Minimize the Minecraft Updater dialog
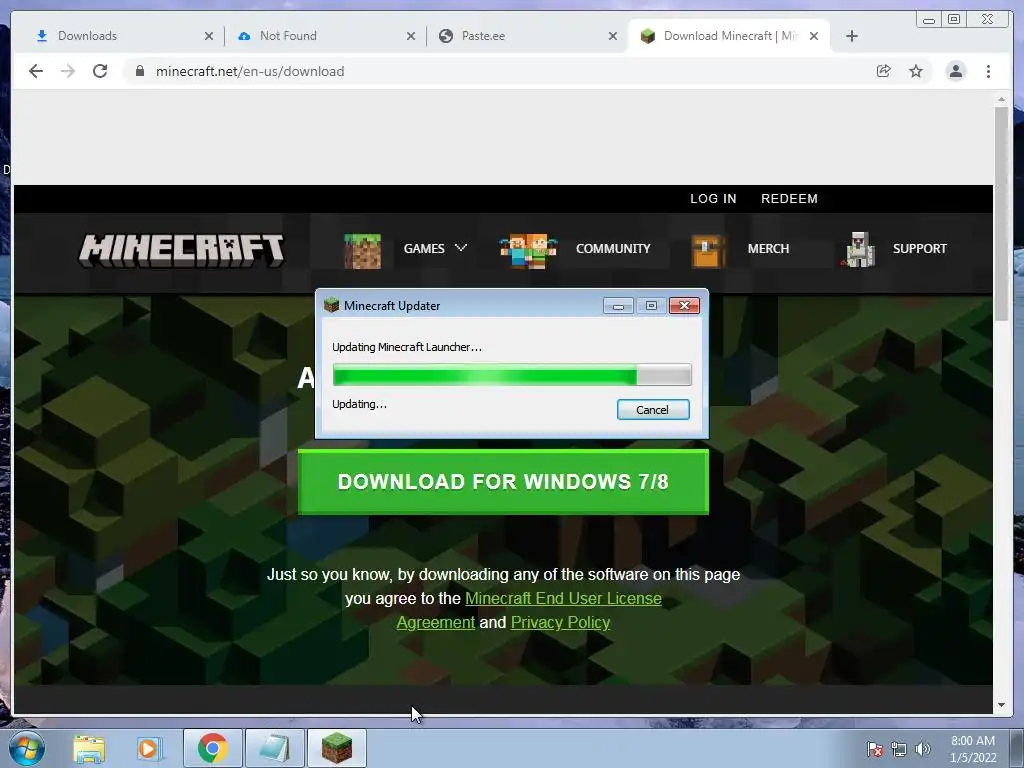This screenshot has height=768, width=1024. pyautogui.click(x=618, y=306)
